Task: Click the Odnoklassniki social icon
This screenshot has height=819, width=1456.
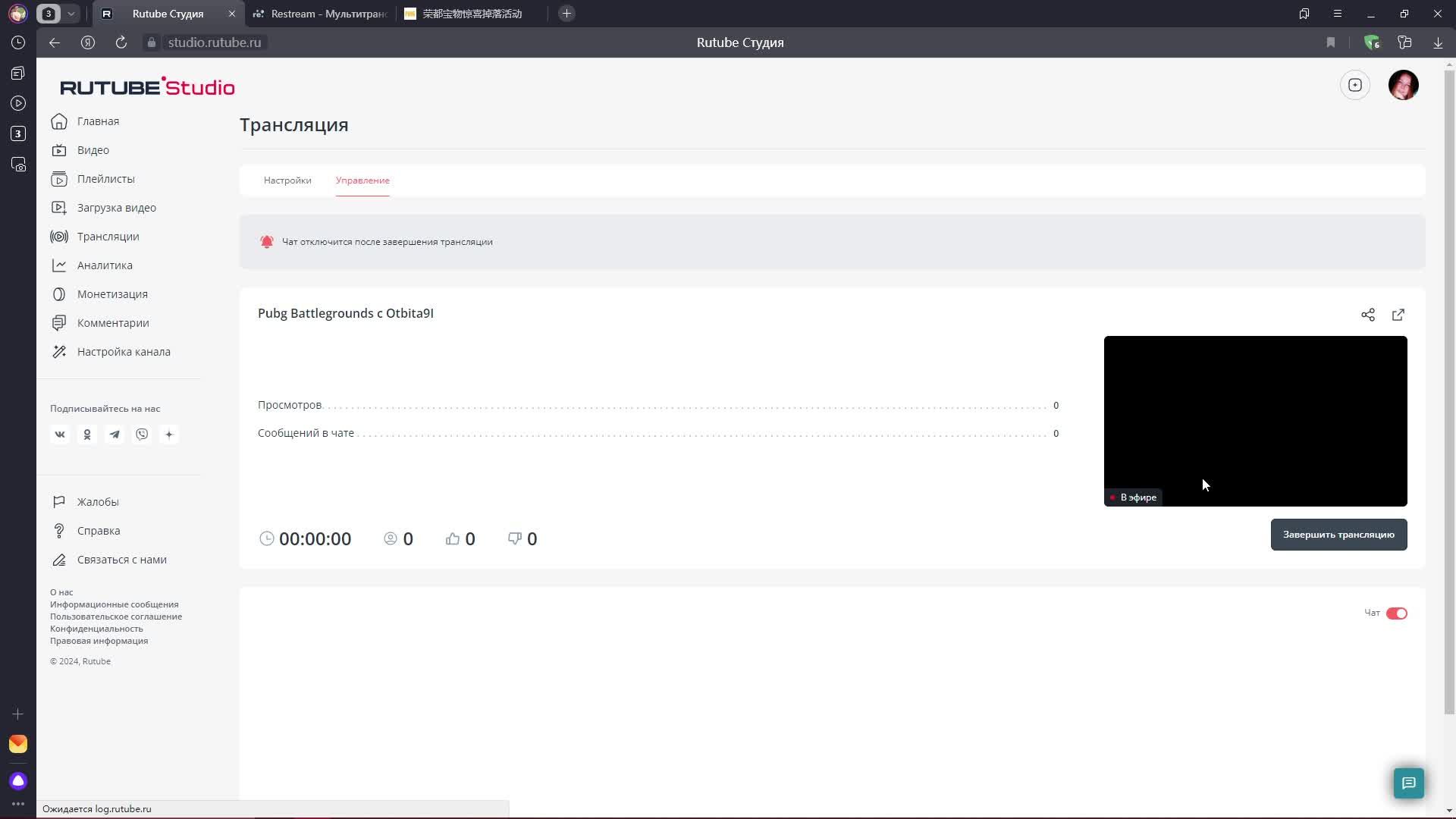Action: click(x=87, y=435)
